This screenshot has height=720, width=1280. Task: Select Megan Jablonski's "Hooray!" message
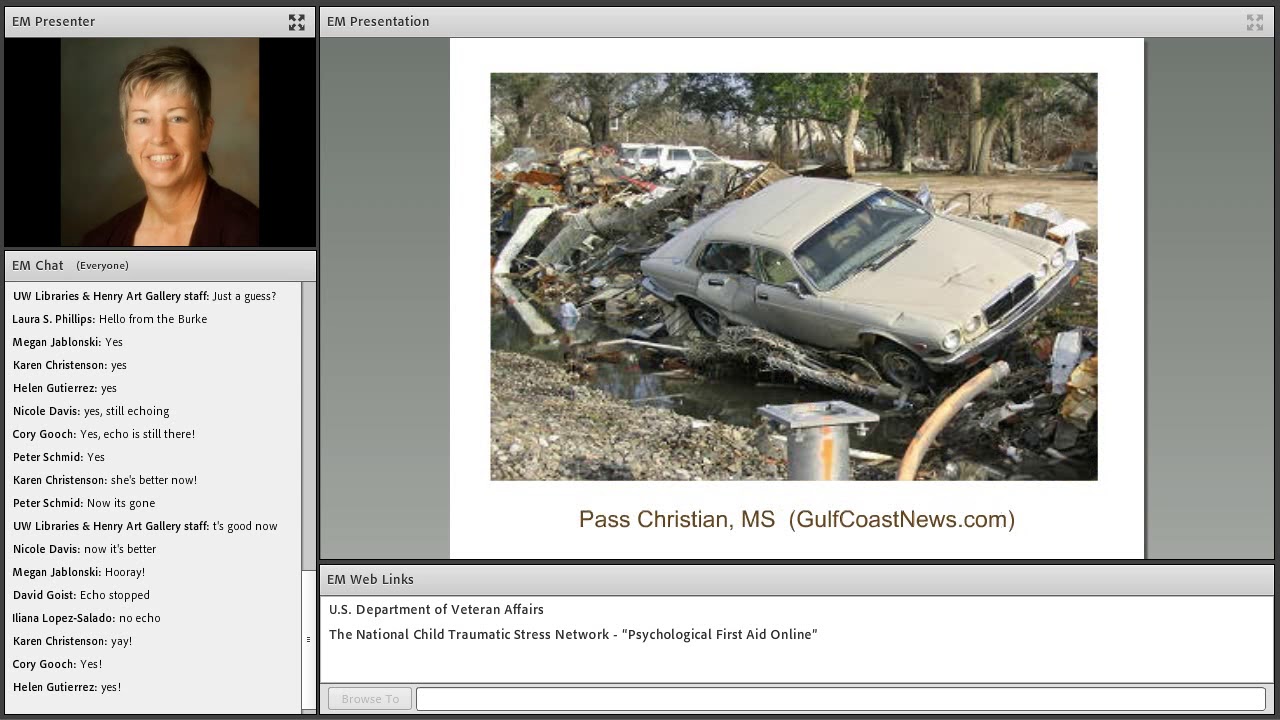coord(79,572)
